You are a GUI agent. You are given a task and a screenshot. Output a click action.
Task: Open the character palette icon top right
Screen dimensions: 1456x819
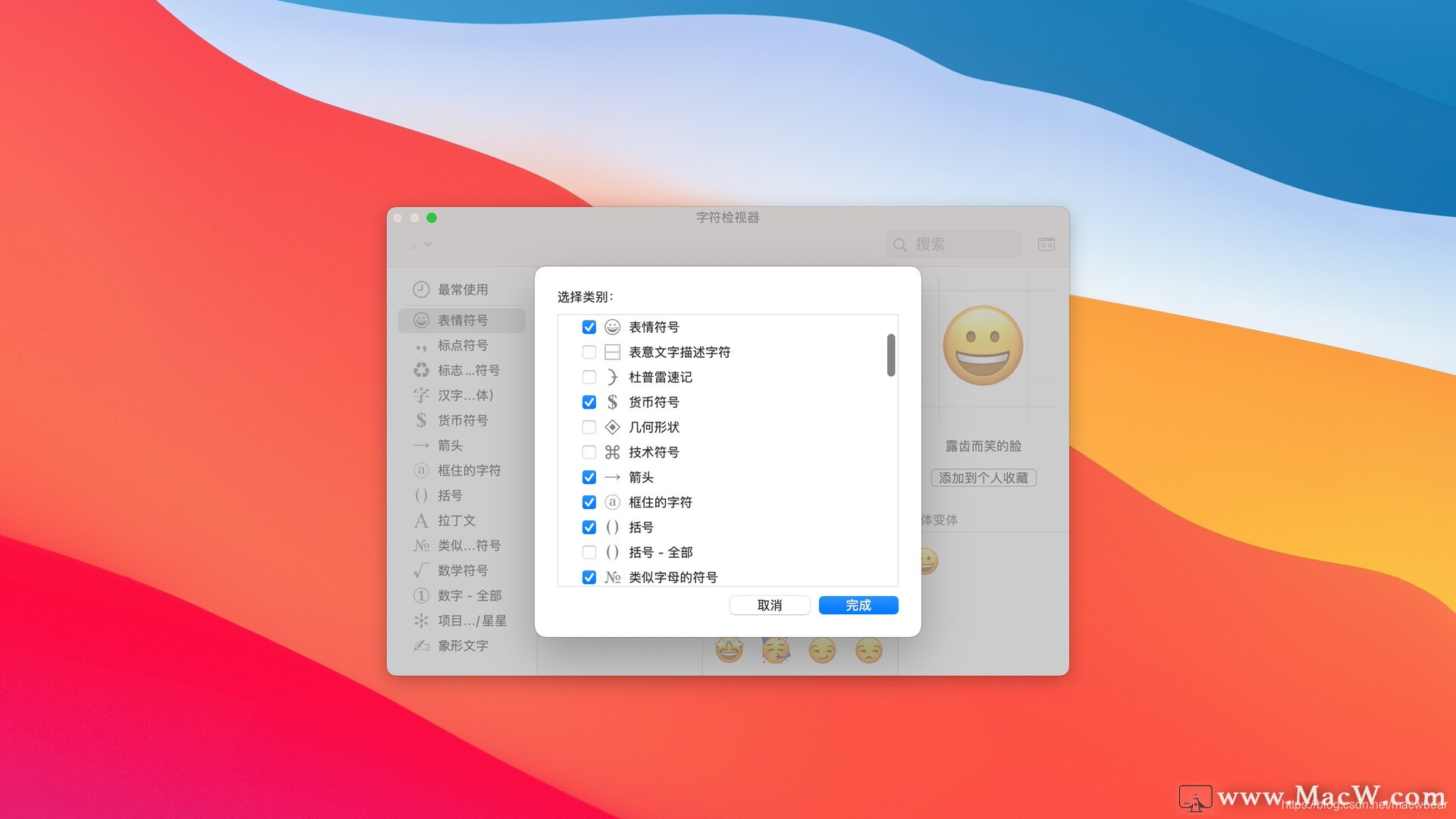(x=1046, y=243)
